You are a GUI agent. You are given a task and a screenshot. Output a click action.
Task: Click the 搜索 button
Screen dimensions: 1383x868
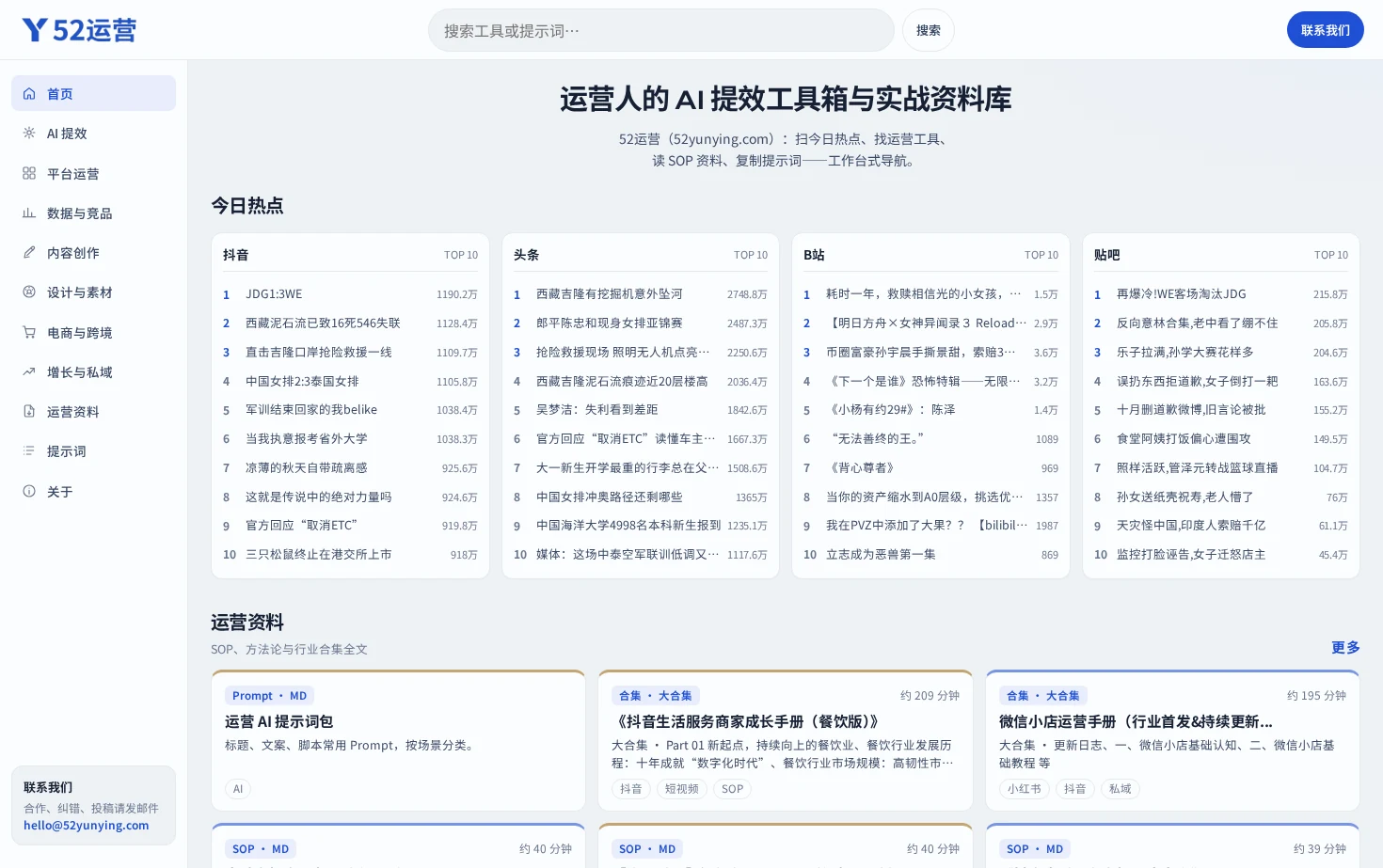pyautogui.click(x=929, y=30)
